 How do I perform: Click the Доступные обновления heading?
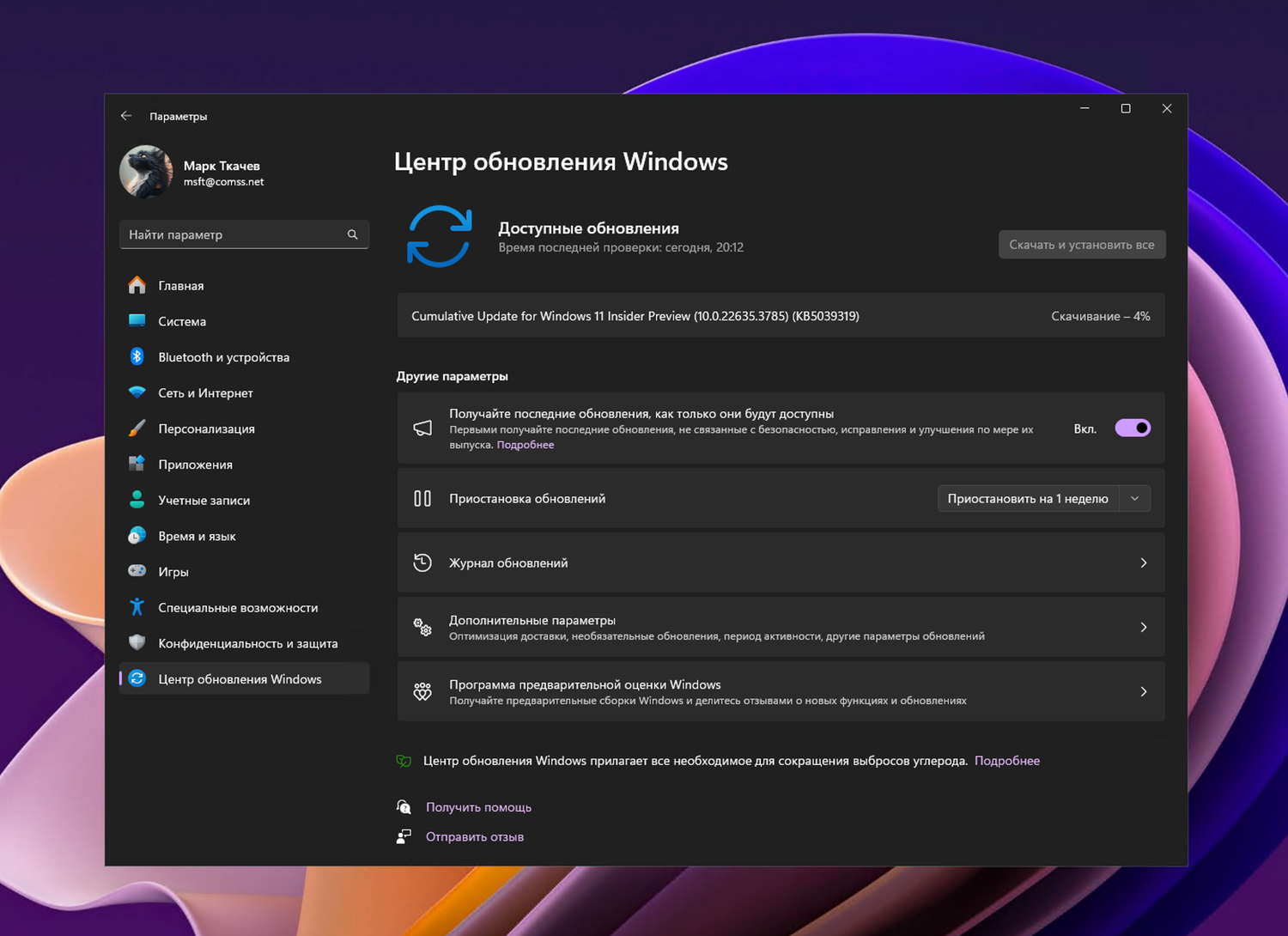point(589,228)
